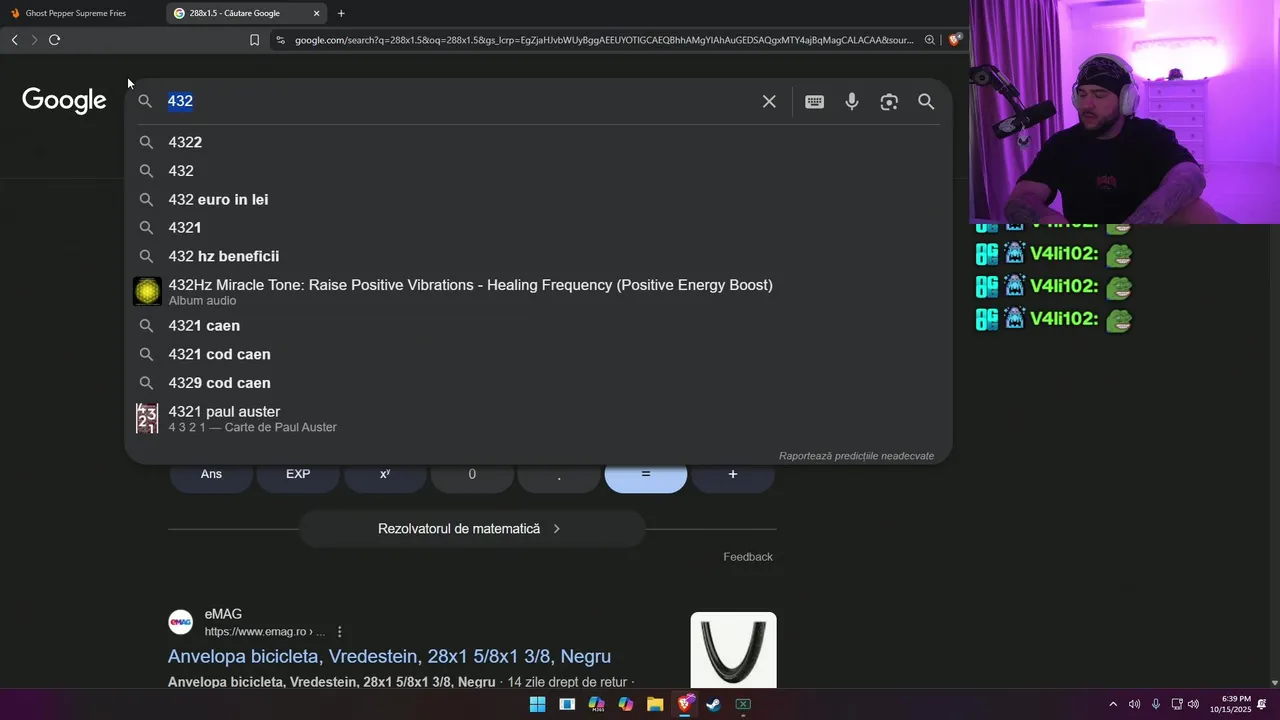
Task: Open 432Hz Miracle Tone album suggestion
Action: pyautogui.click(x=538, y=291)
